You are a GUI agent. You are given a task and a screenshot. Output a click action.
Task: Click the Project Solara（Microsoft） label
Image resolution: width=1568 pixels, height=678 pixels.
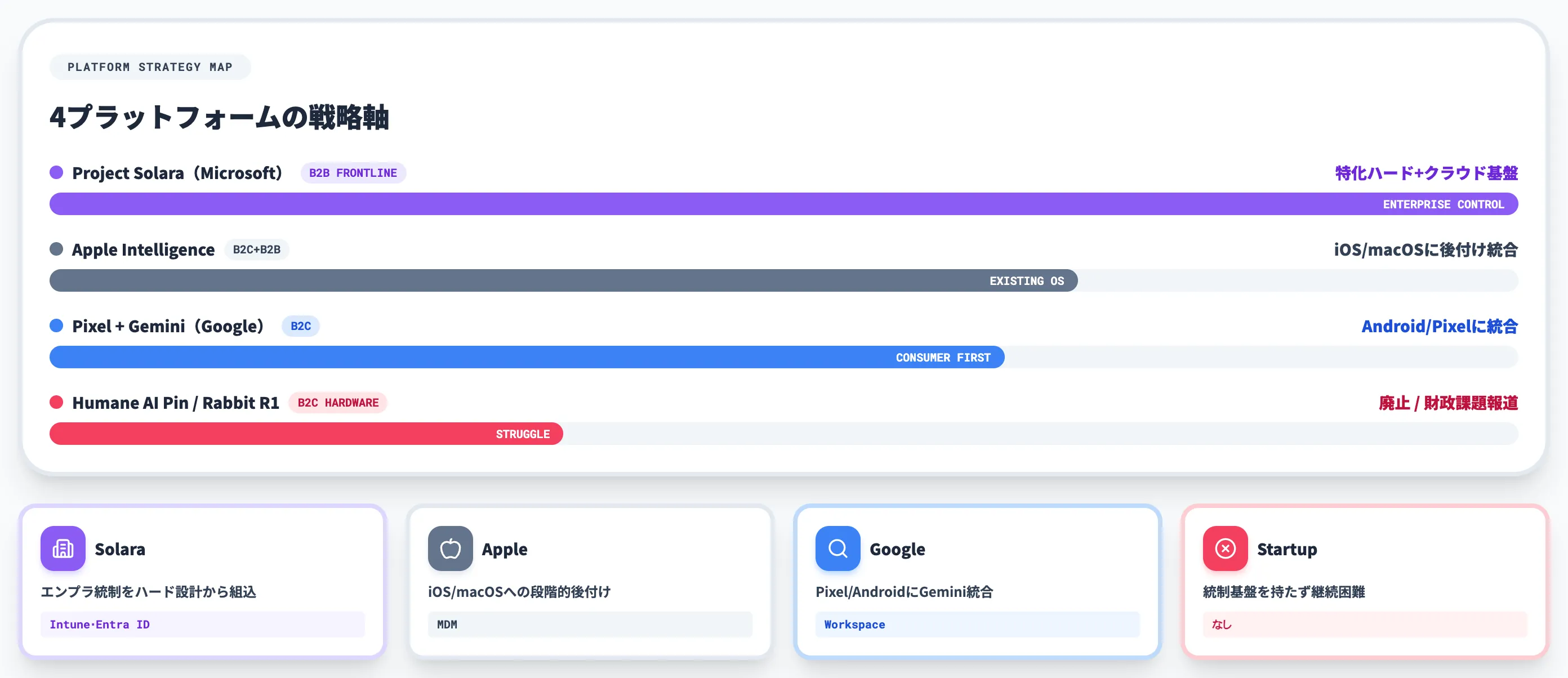[x=177, y=173]
